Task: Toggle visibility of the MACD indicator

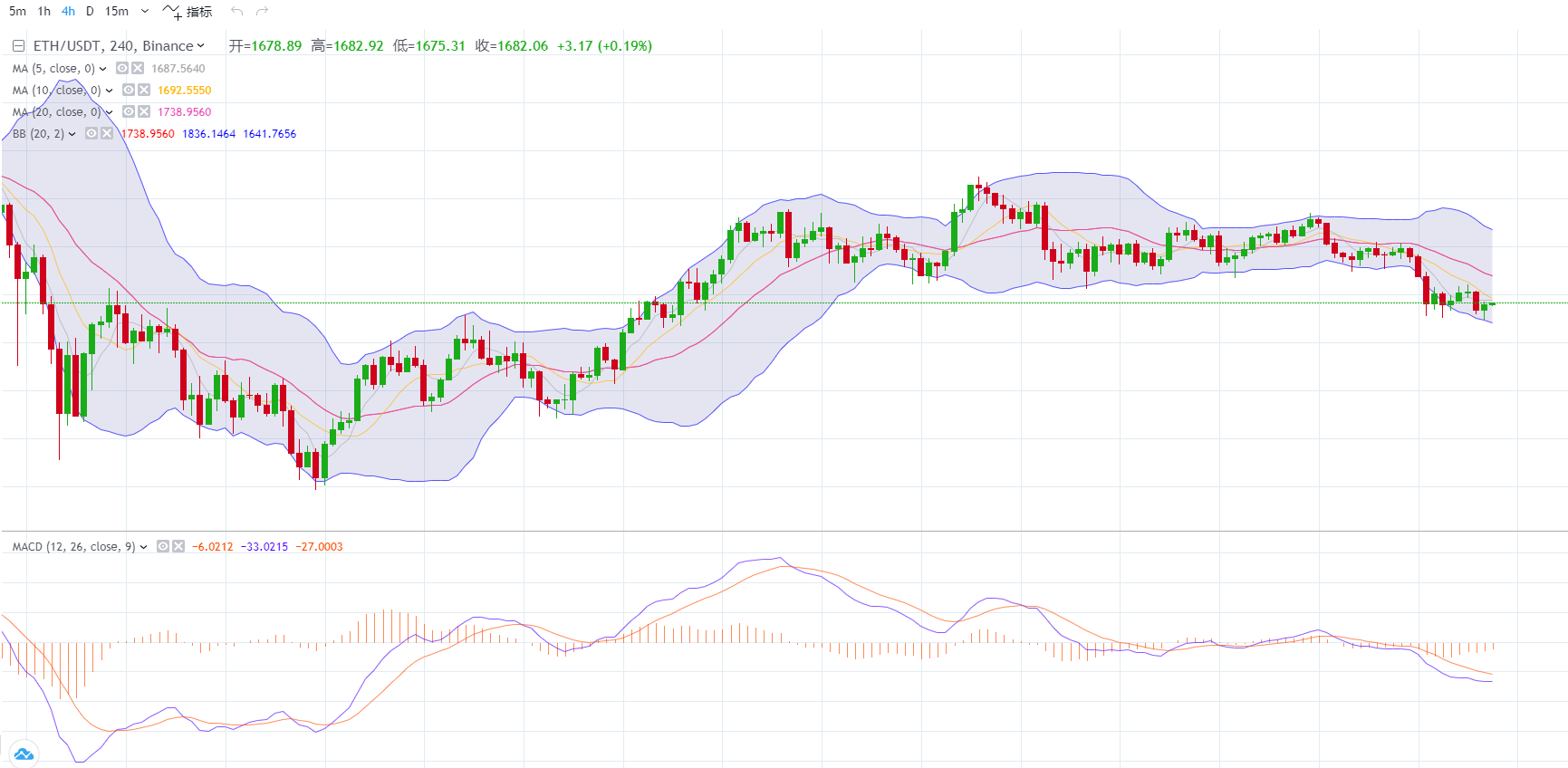Action: coord(162,546)
